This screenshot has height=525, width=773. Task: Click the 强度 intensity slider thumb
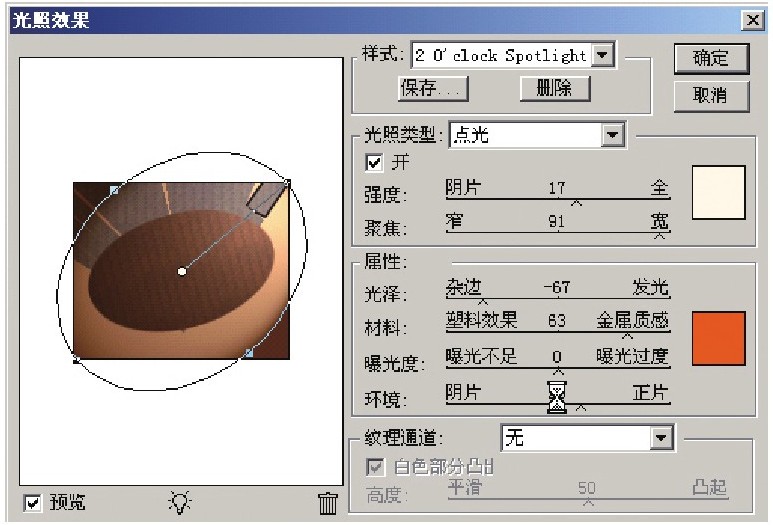pos(576,203)
